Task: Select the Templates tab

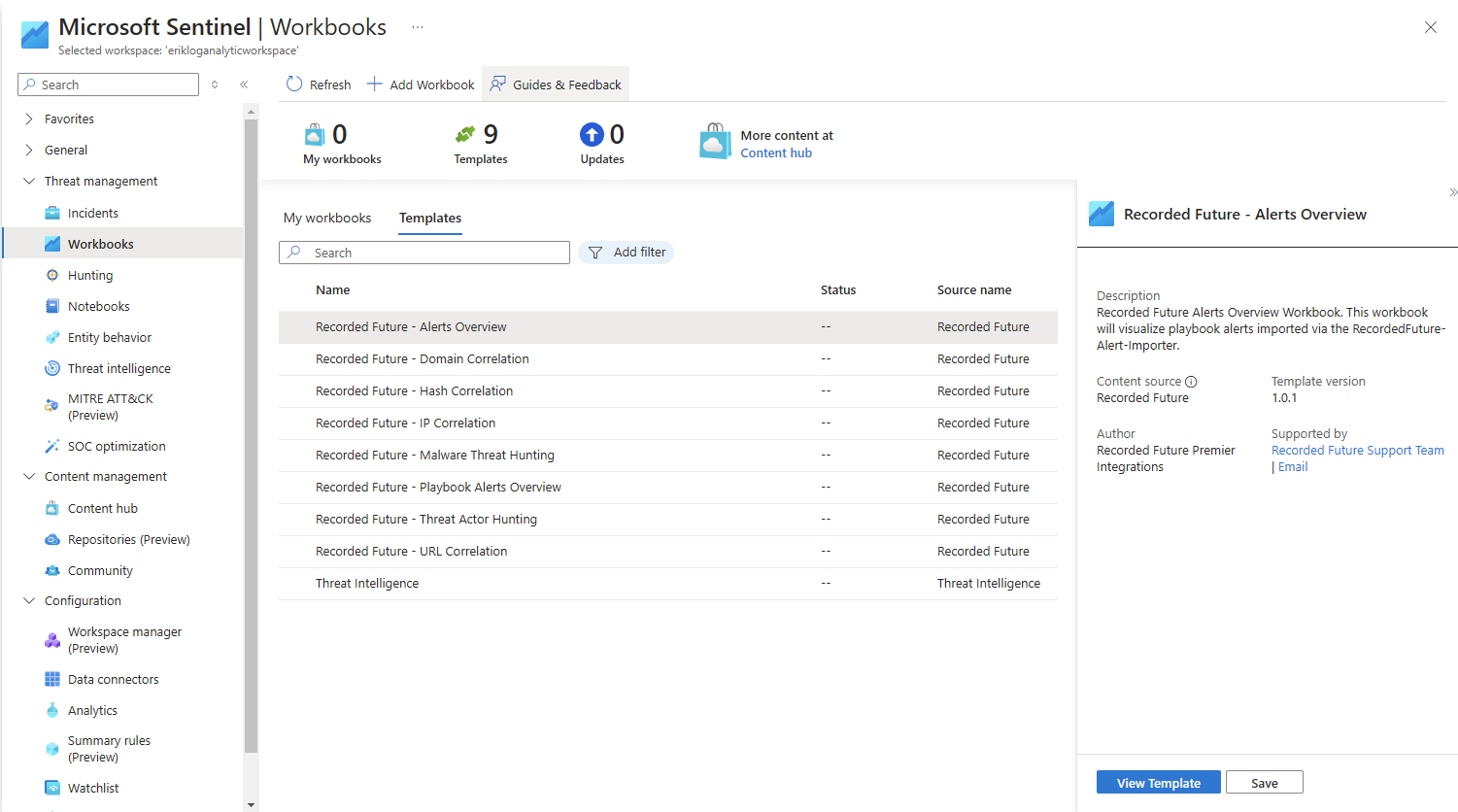Action: point(430,219)
